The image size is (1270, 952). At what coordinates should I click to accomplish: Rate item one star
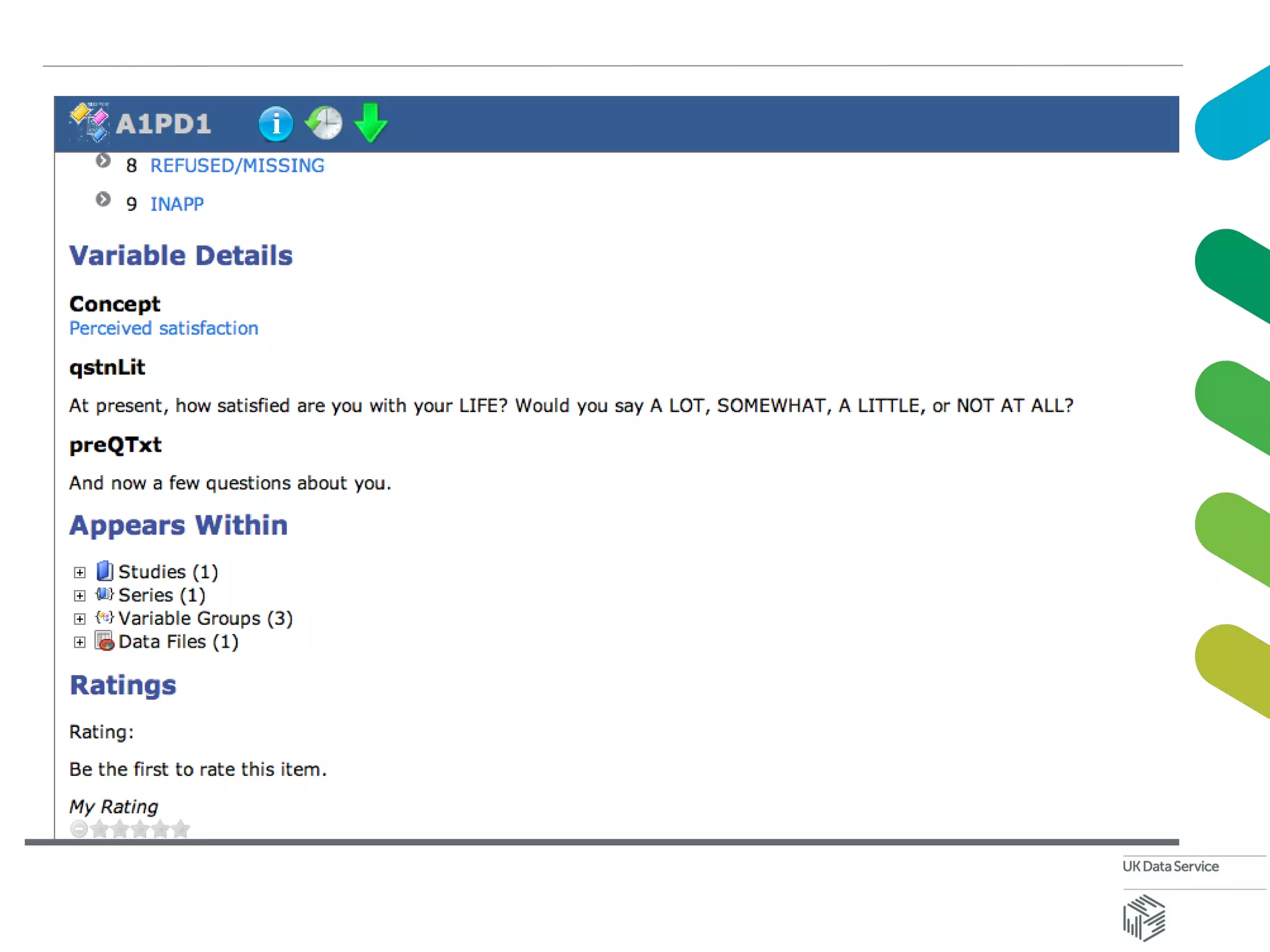100,829
